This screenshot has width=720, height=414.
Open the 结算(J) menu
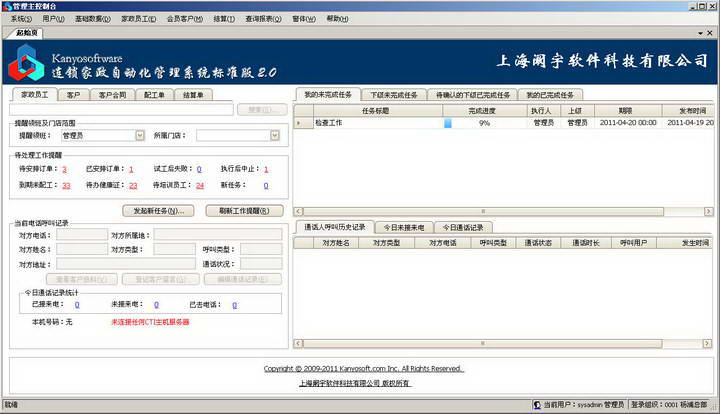224,19
